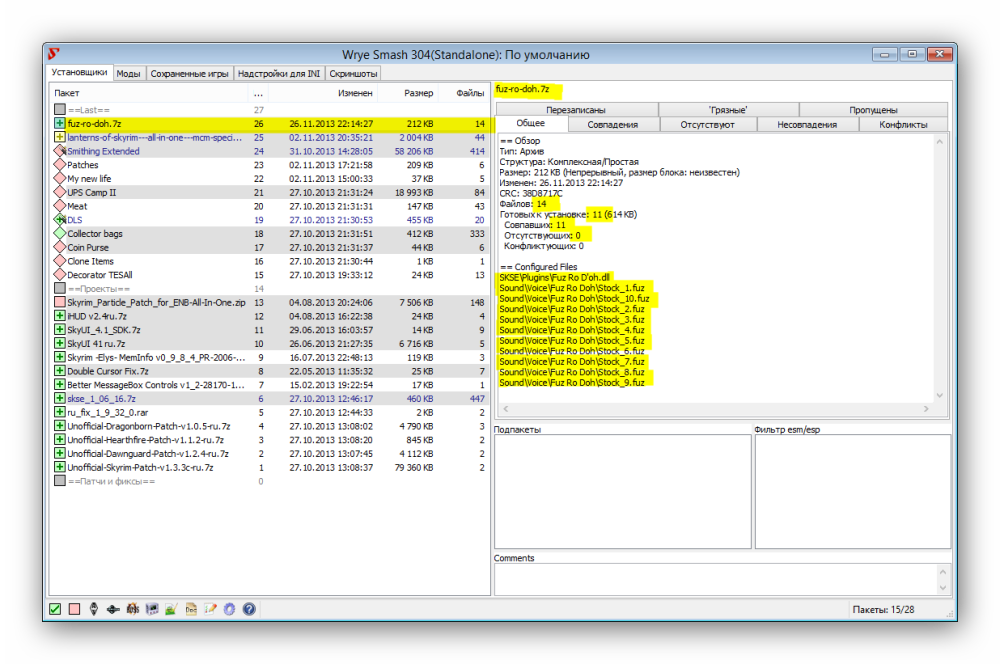Screen dimensions: 1000x664
Task: Sort by the Файлы column header
Action: 464,93
